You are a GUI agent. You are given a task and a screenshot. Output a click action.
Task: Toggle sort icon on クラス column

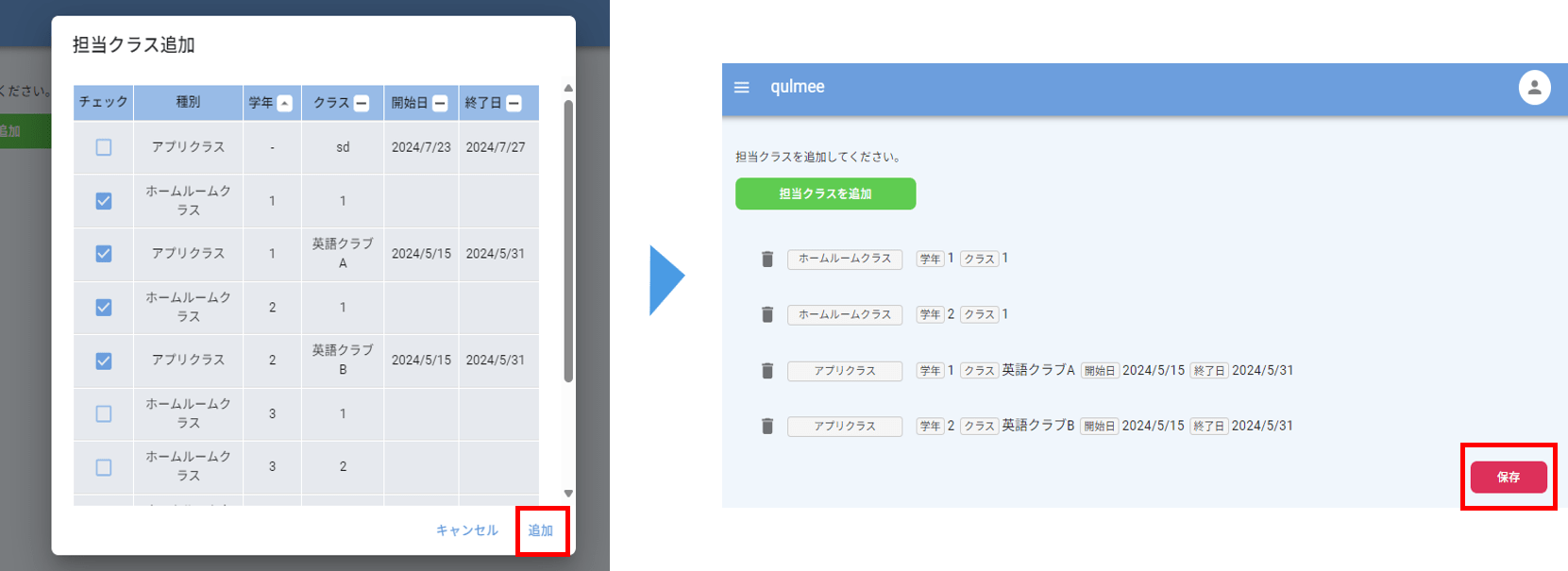point(362,103)
